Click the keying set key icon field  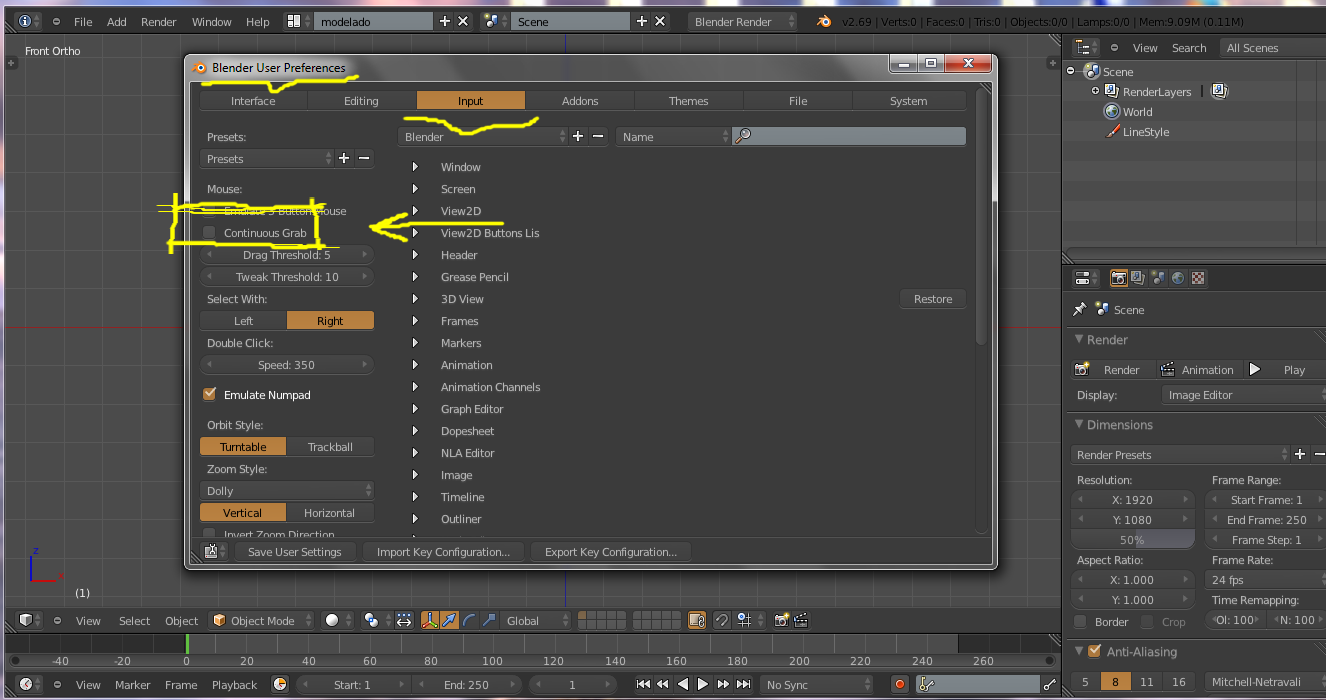(x=978, y=685)
